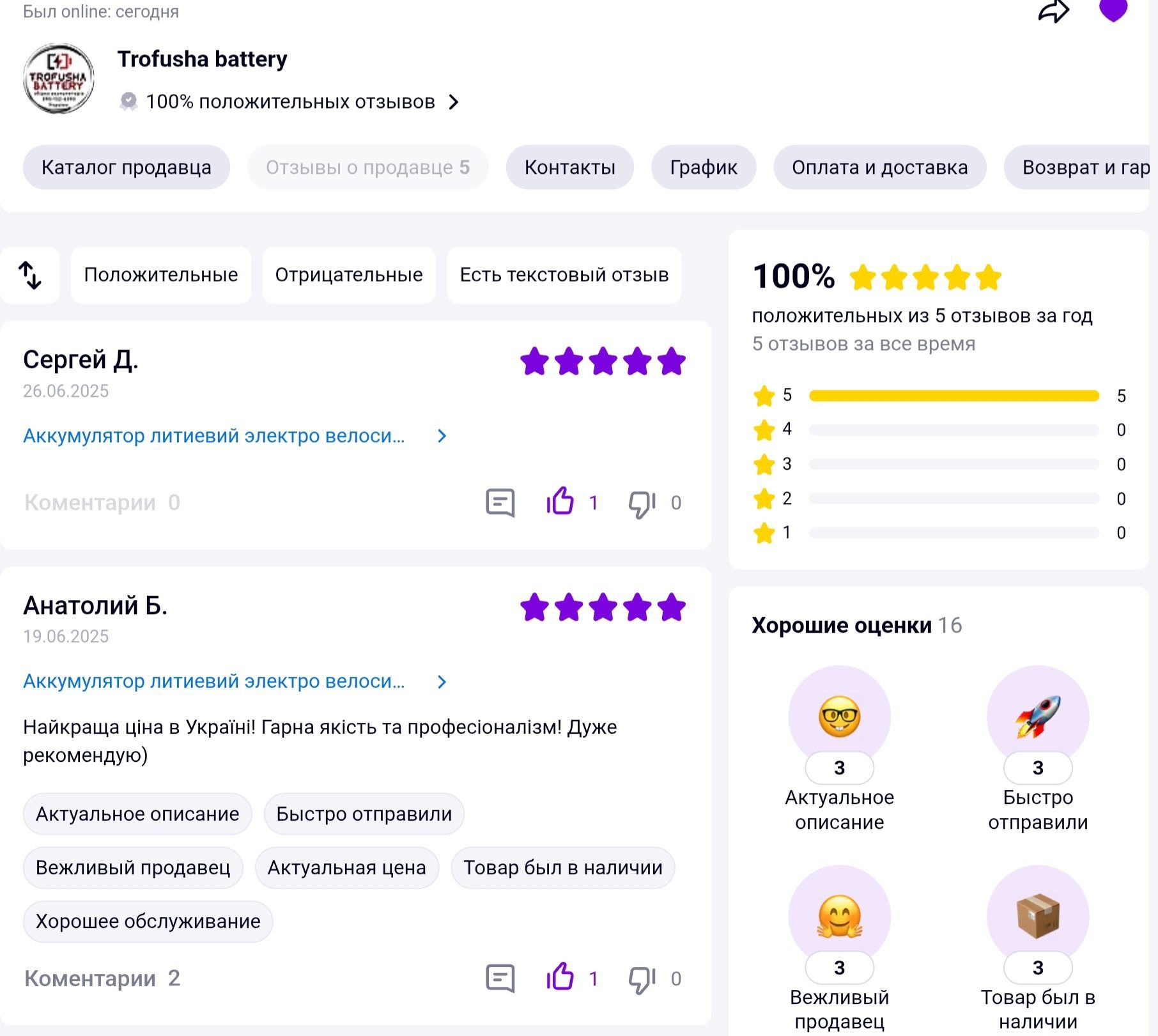This screenshot has height=1036, width=1158.
Task: Click review date 26.06.2025
Action: (66, 391)
